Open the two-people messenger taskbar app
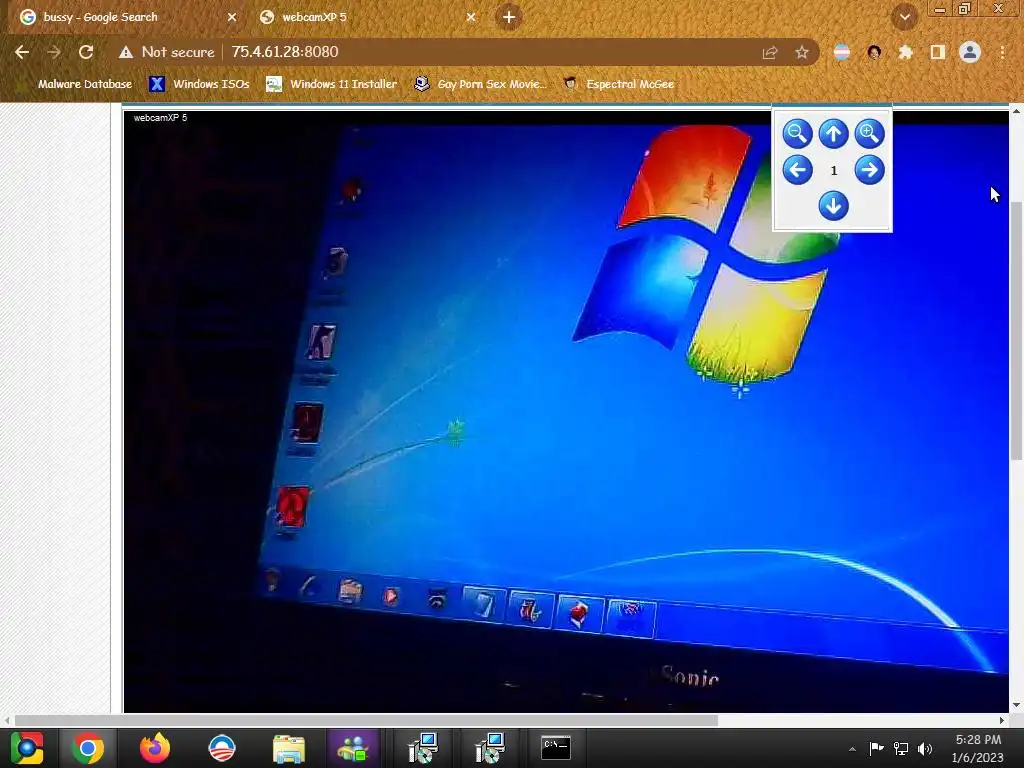 pos(353,748)
